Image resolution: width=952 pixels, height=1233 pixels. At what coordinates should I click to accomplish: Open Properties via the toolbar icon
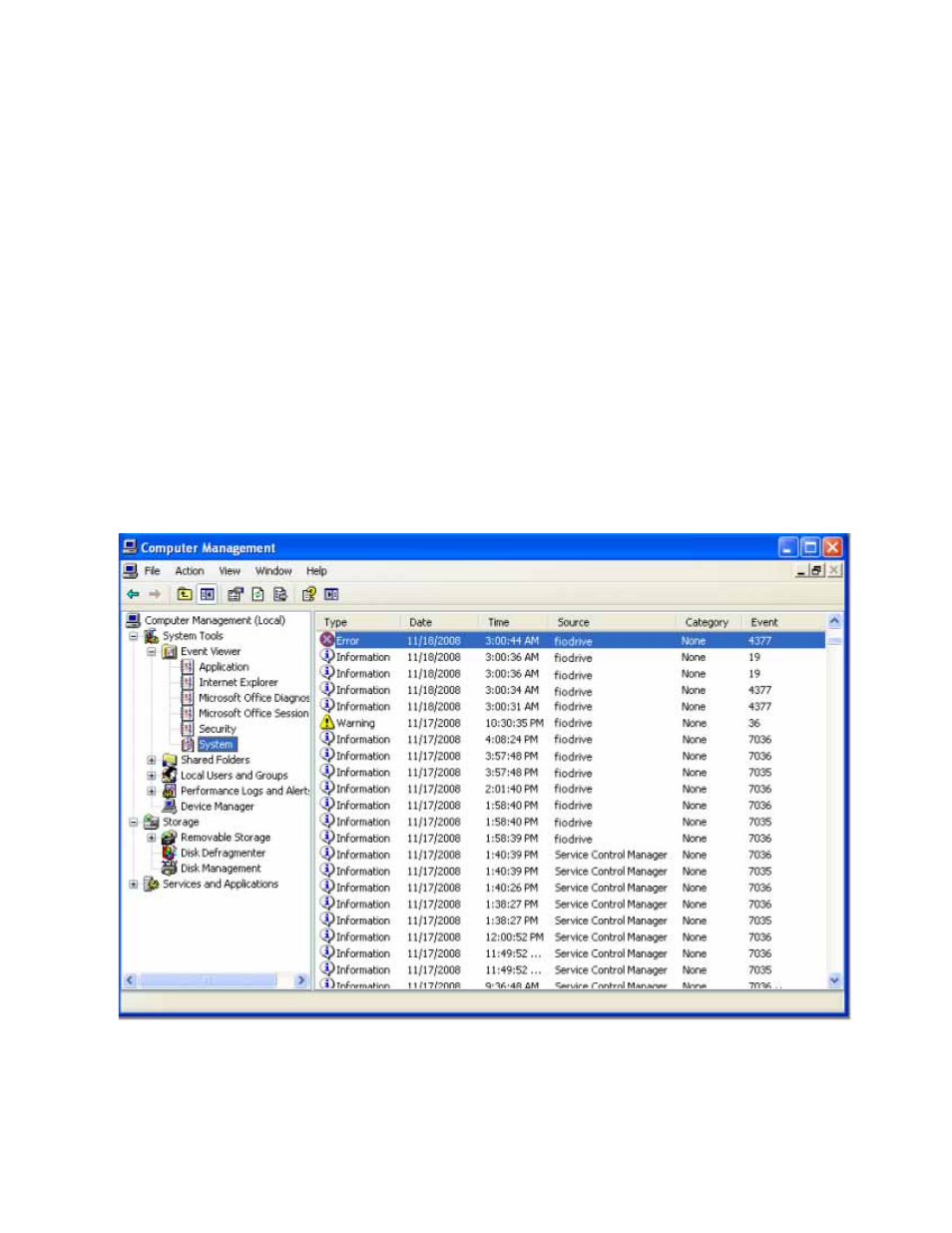236,594
